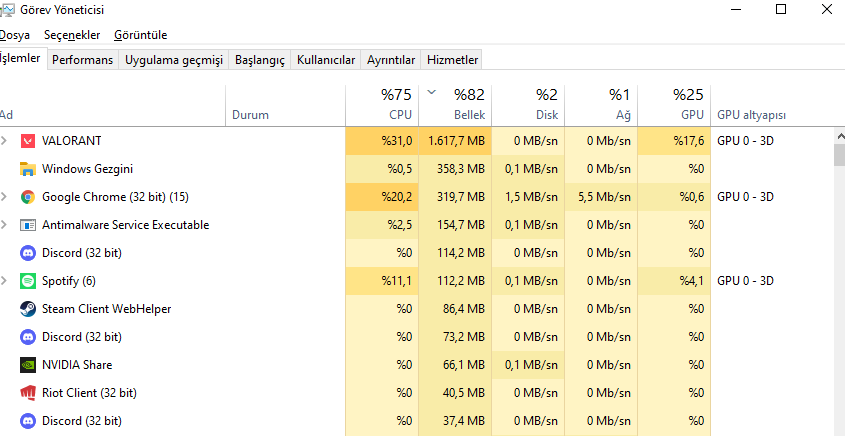
Task: Select the NVIDIA Share icon
Action: click(x=27, y=365)
